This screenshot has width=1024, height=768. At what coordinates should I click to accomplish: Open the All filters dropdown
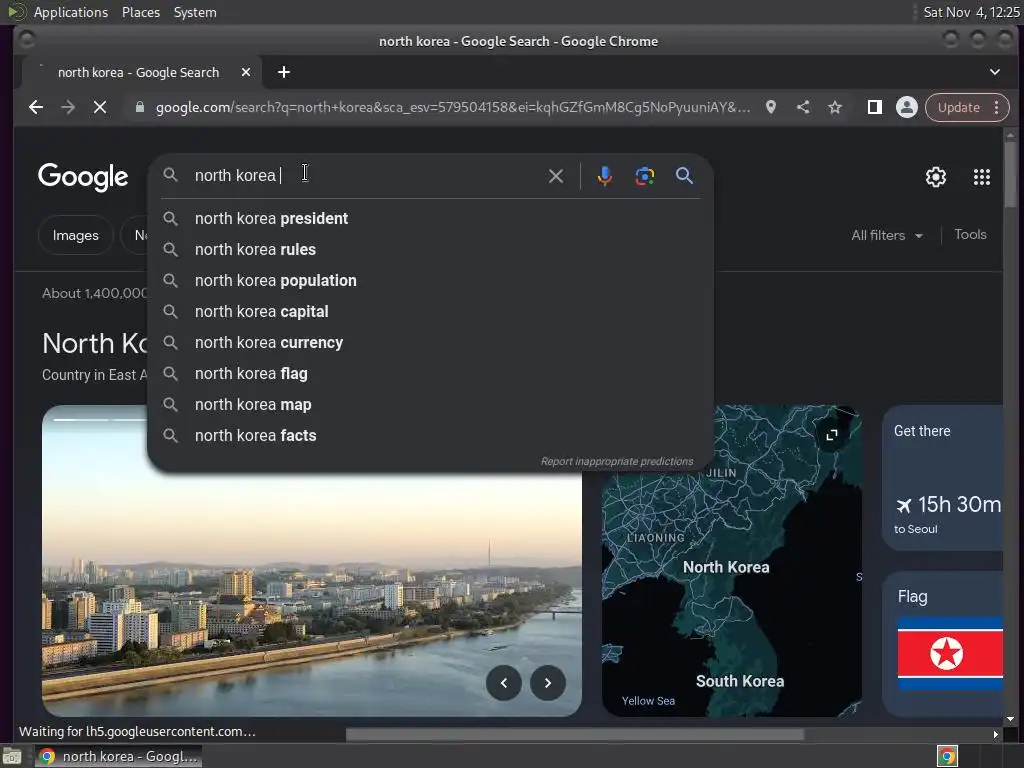point(887,235)
